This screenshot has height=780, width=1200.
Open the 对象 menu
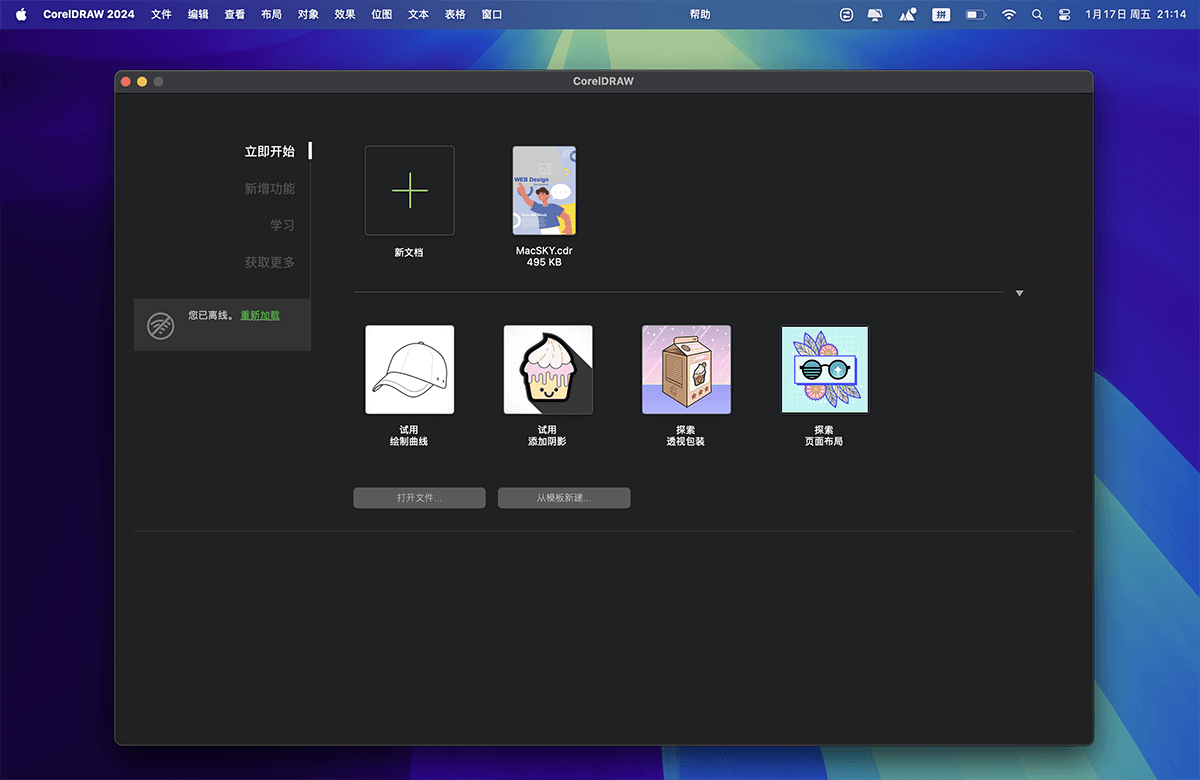pyautogui.click(x=308, y=15)
